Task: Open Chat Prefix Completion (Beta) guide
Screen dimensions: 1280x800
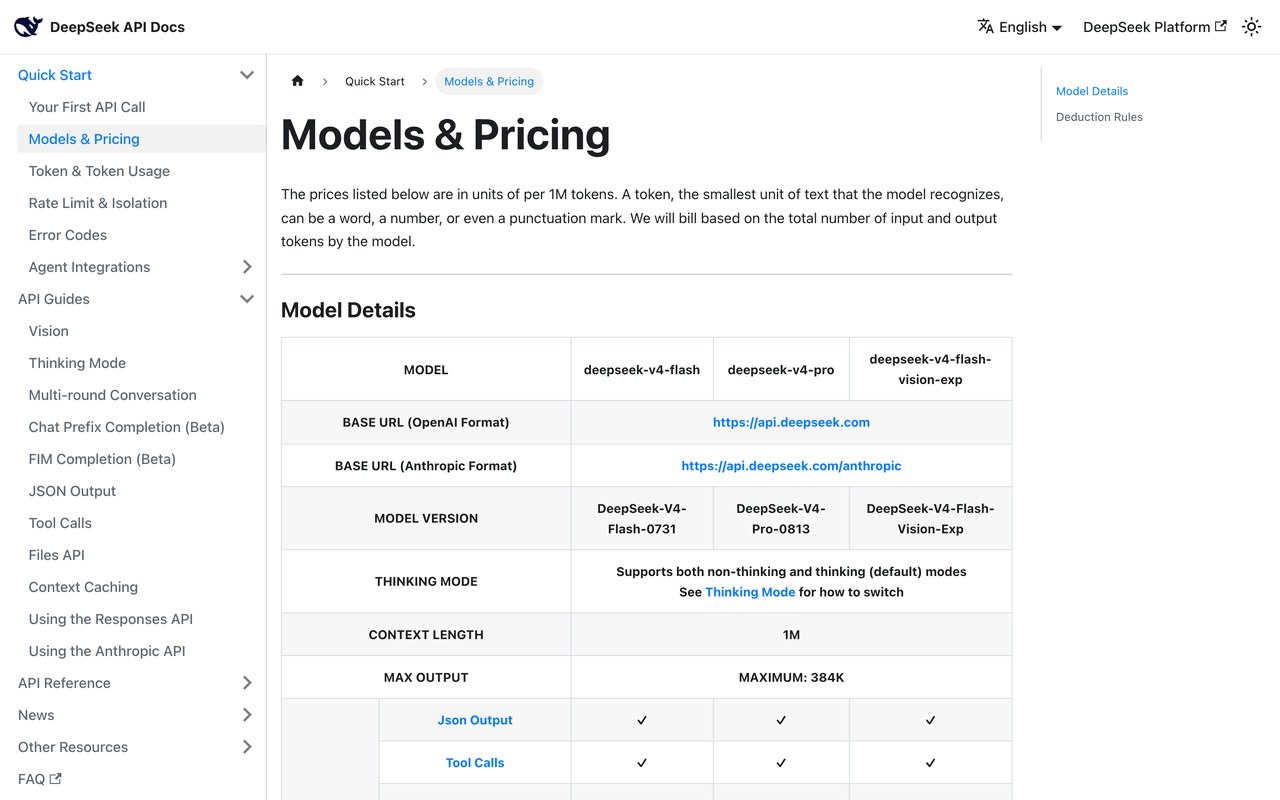Action: pyautogui.click(x=127, y=427)
